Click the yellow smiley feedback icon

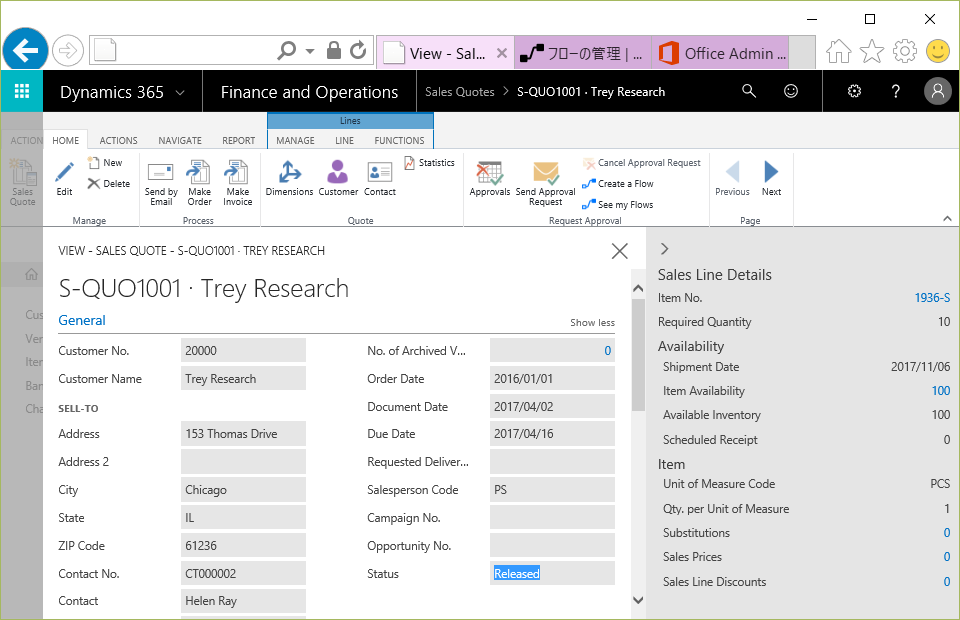[x=937, y=51]
